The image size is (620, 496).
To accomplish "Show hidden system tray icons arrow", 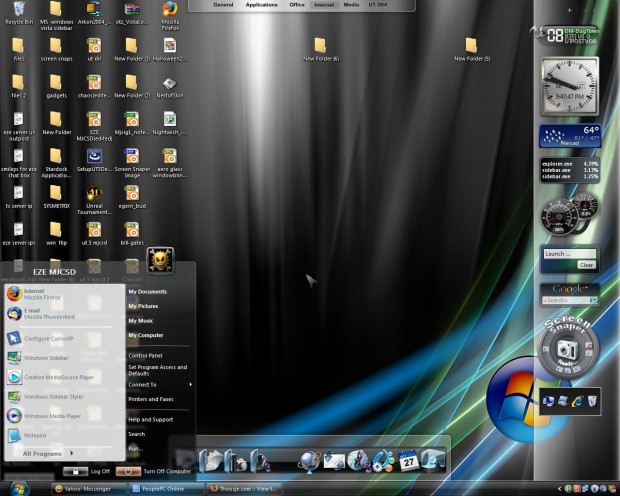I will [x=559, y=489].
